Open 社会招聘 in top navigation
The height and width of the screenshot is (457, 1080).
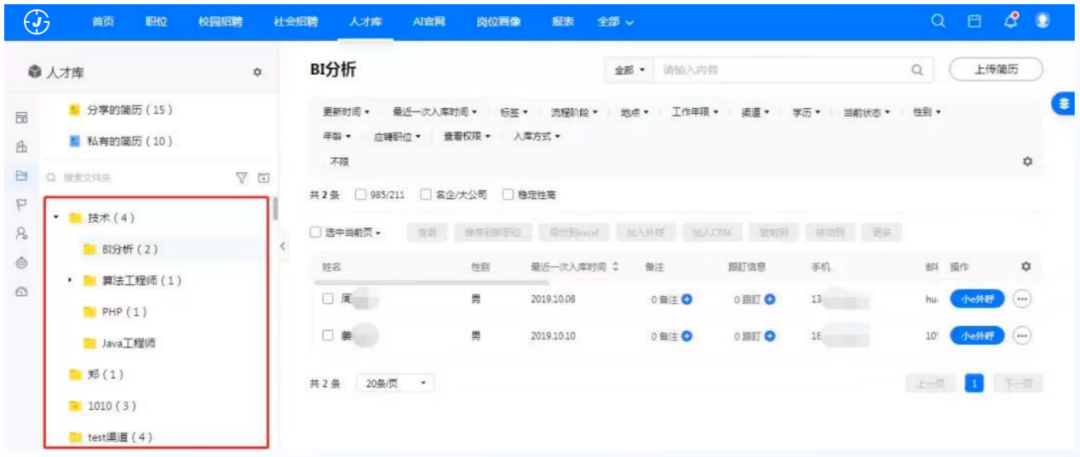point(295,21)
